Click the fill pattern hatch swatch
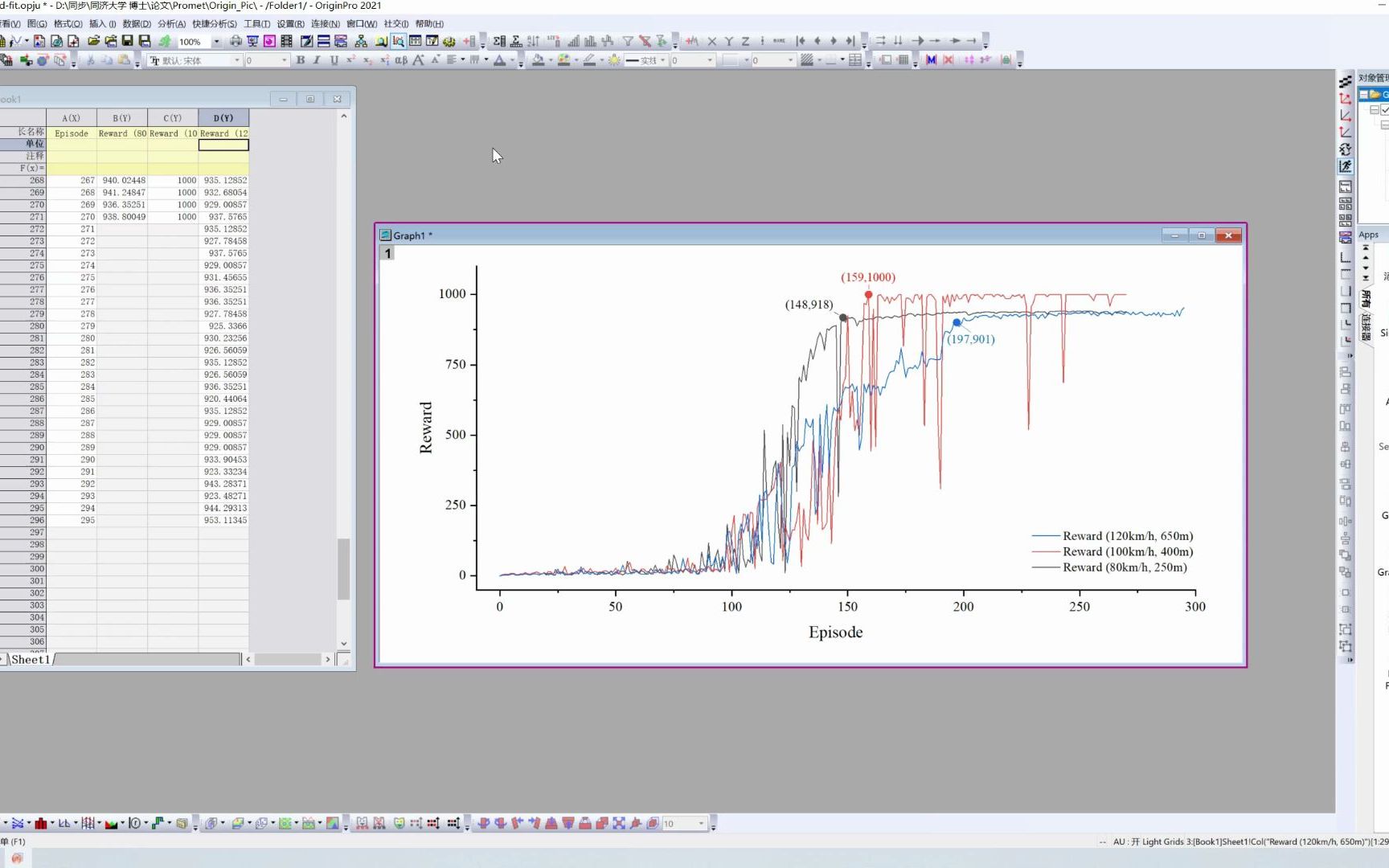 (x=807, y=60)
